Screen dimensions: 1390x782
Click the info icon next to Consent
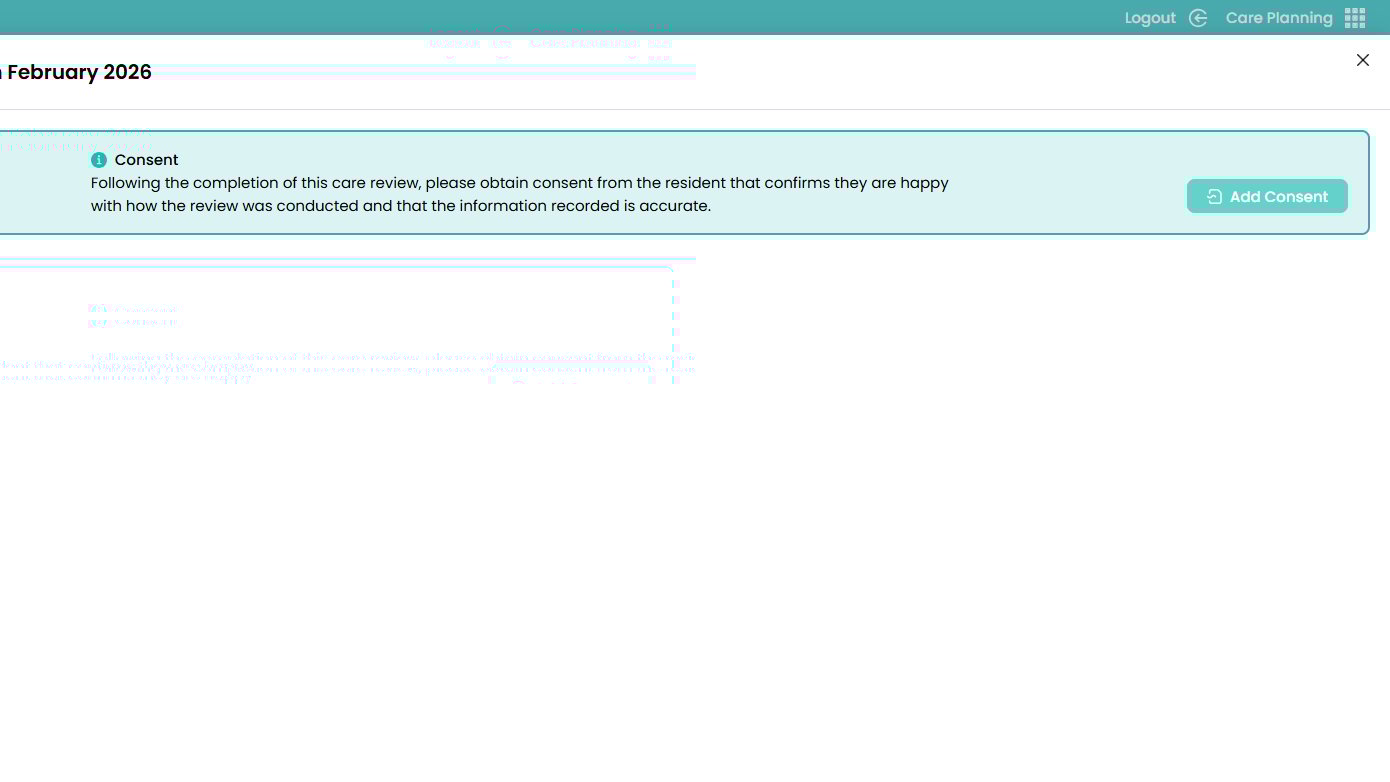point(99,160)
